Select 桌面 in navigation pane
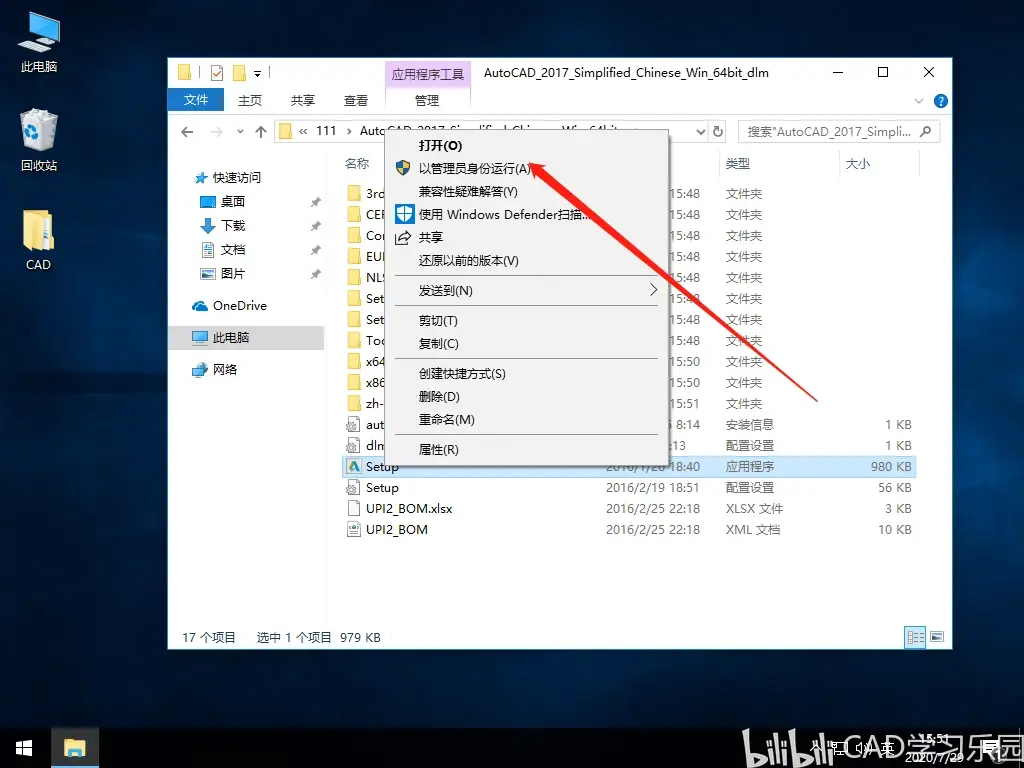This screenshot has width=1024, height=768. coord(223,202)
